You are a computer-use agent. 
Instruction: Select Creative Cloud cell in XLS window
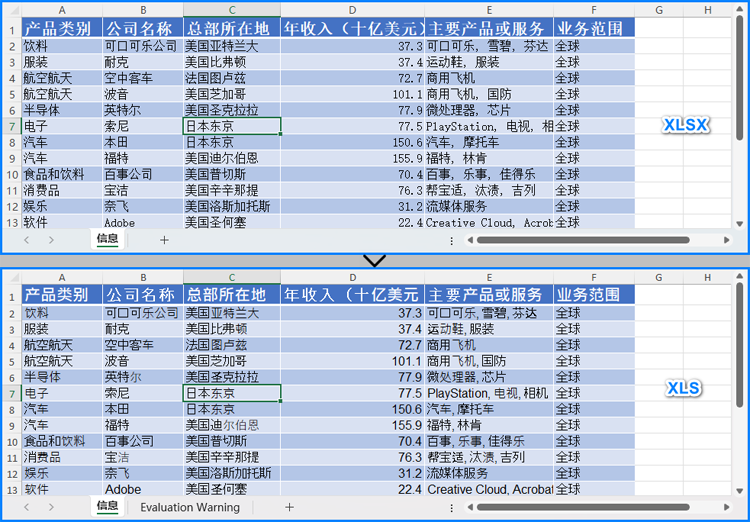[x=489, y=489]
